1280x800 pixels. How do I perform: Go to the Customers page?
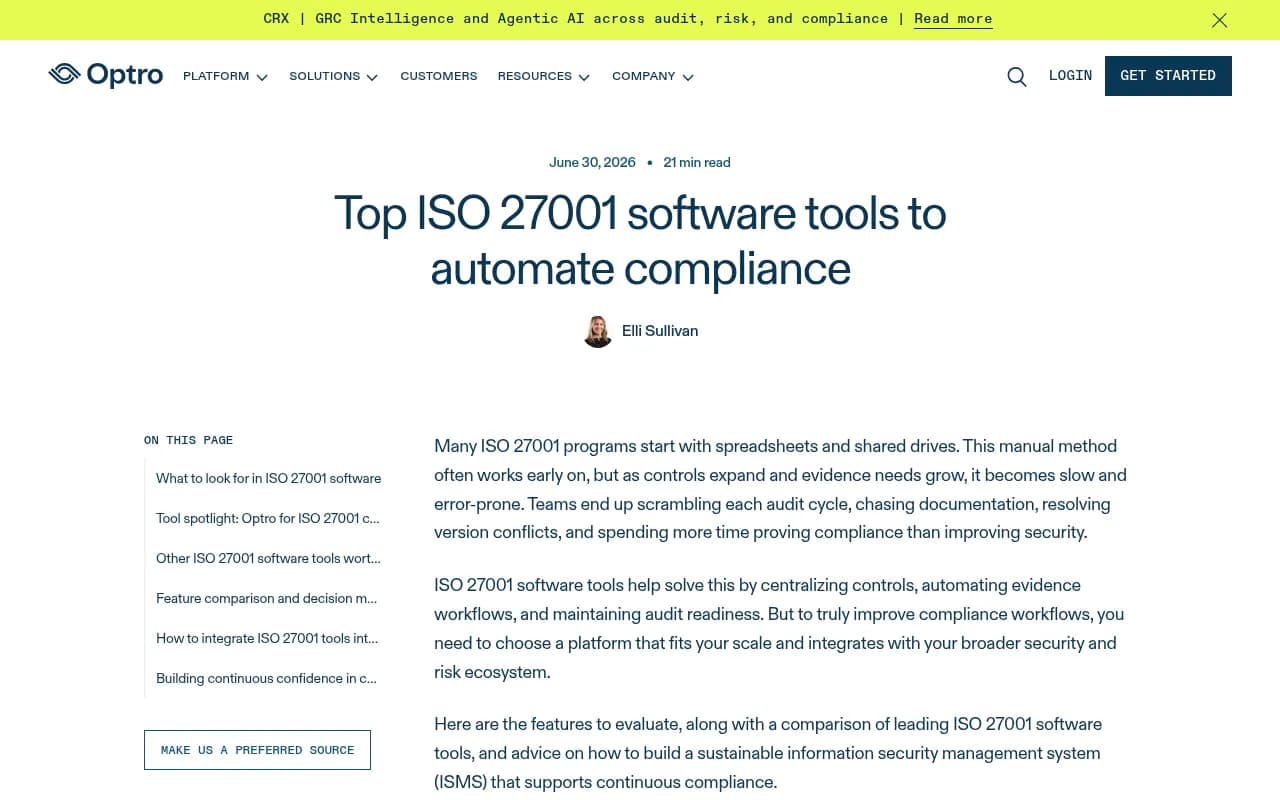[439, 76]
